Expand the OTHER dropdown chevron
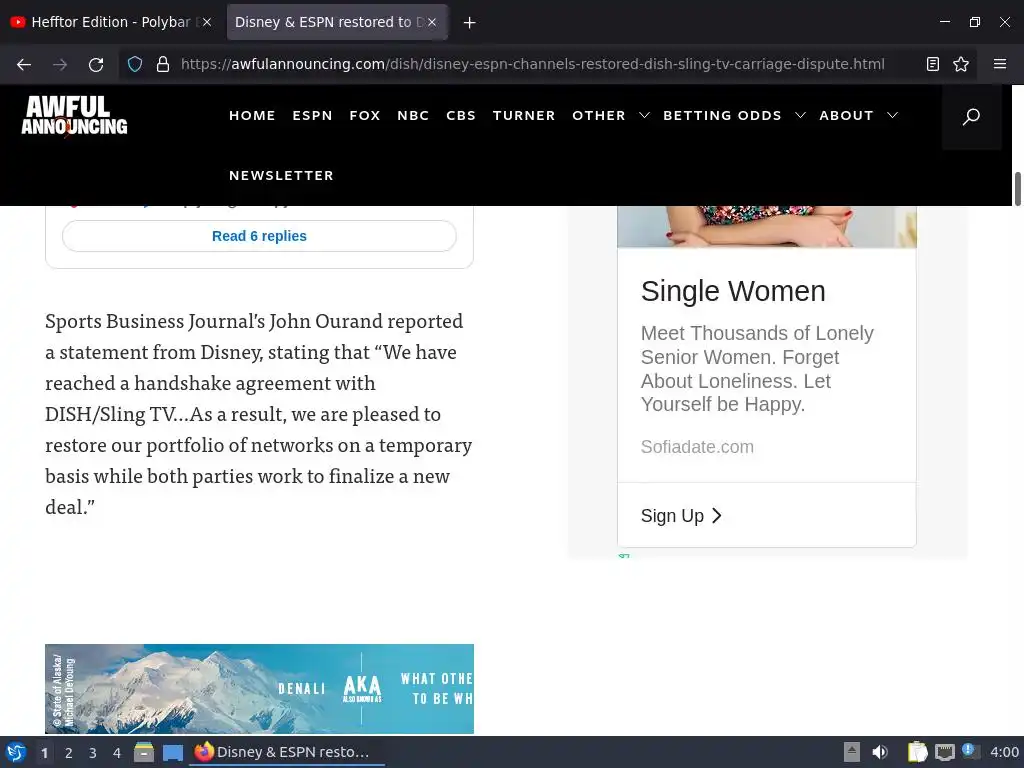This screenshot has height=768, width=1024. (x=644, y=116)
